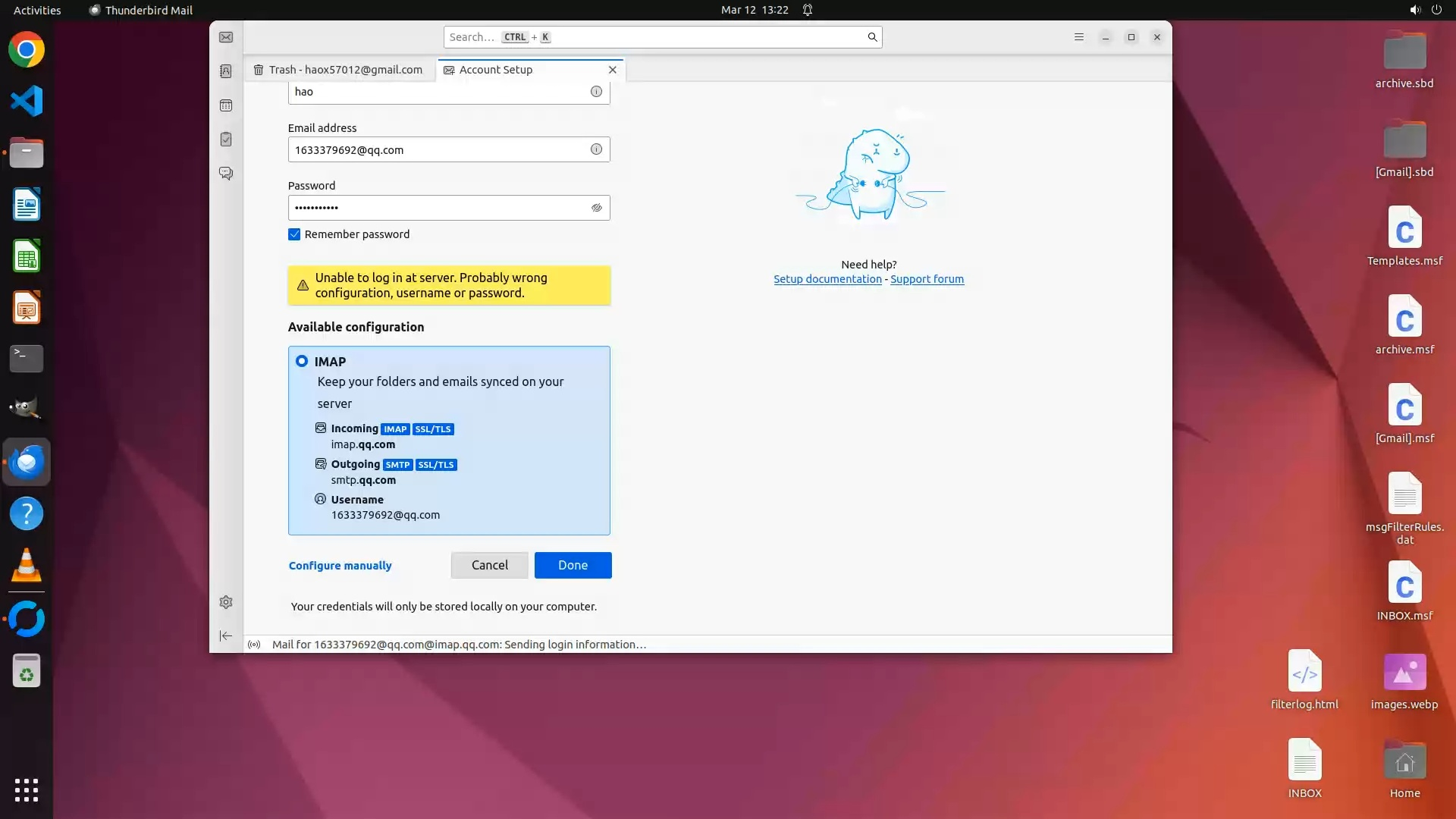Open the Mail space icon in sidebar
This screenshot has height=819, width=1456.
tap(226, 37)
